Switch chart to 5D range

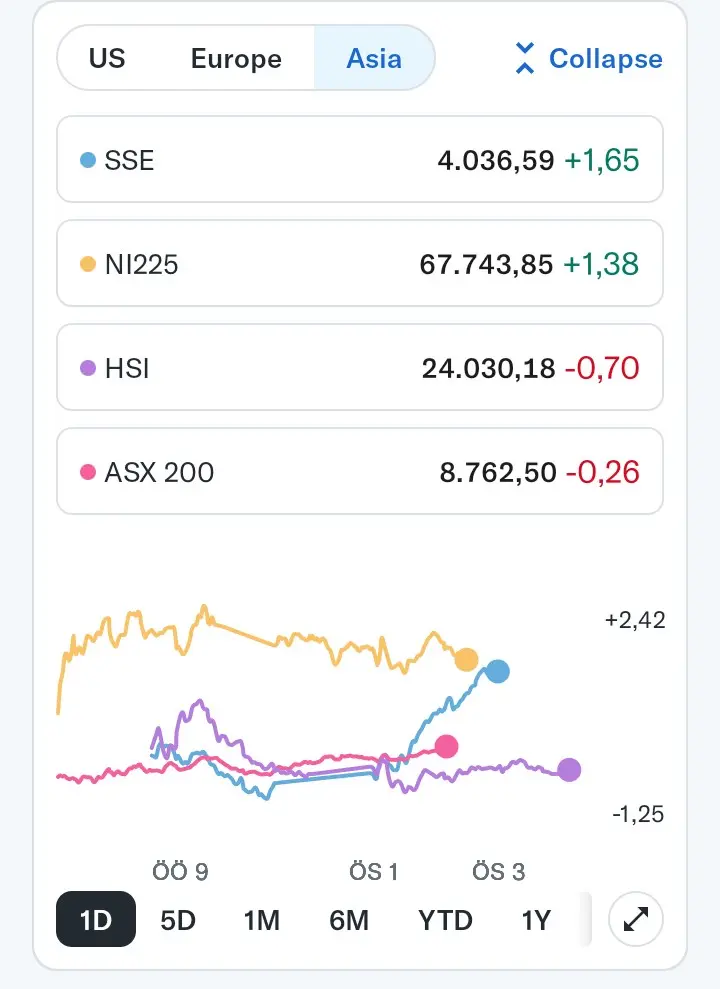[178, 920]
